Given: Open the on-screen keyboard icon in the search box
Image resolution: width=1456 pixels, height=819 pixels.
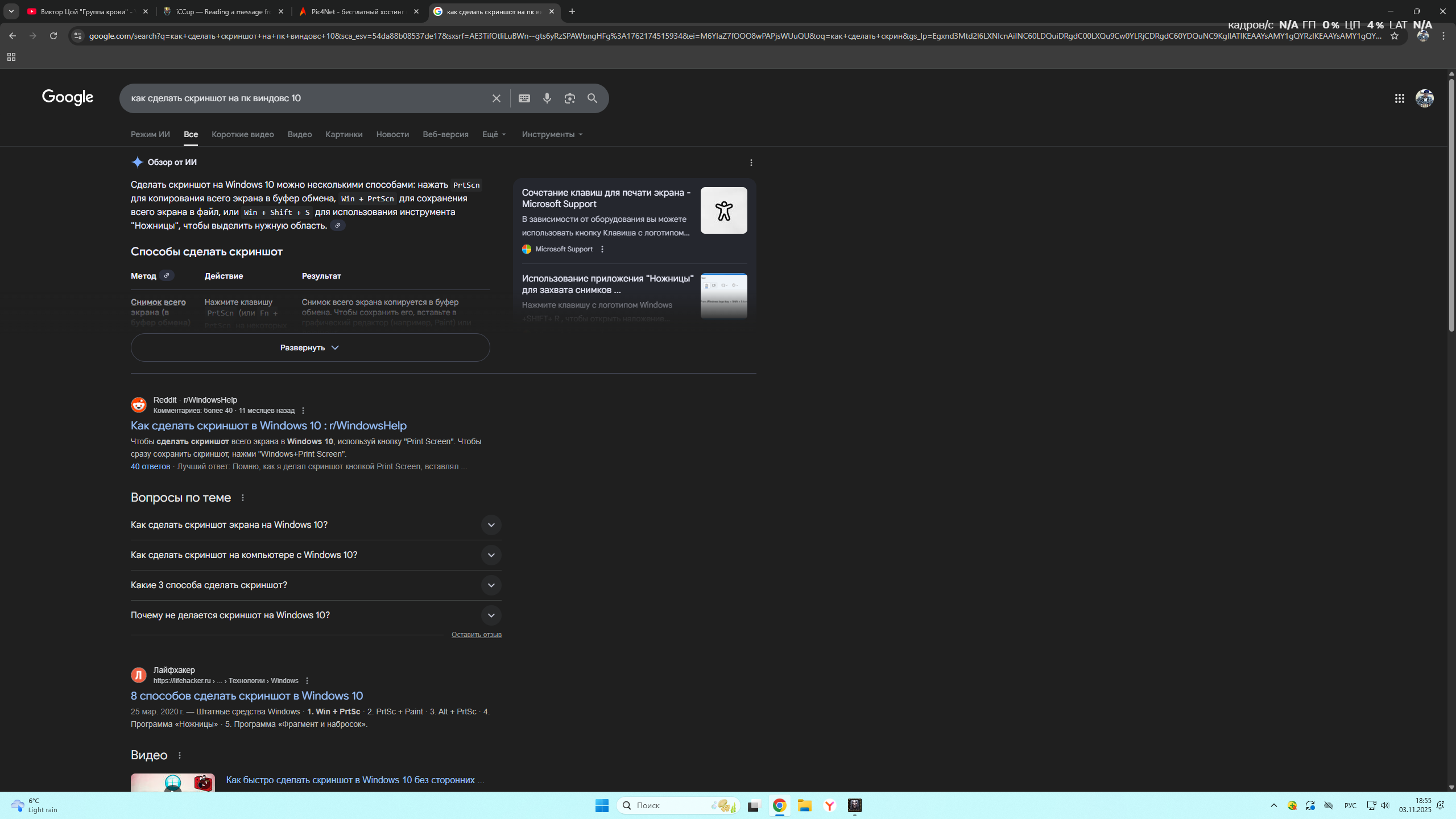Looking at the screenshot, I should 524,98.
